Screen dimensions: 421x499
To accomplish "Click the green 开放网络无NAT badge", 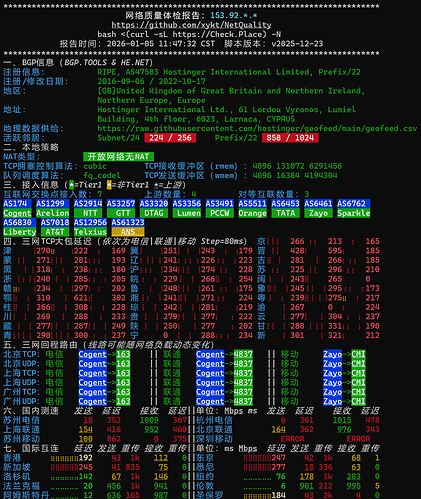I will pyautogui.click(x=118, y=156).
